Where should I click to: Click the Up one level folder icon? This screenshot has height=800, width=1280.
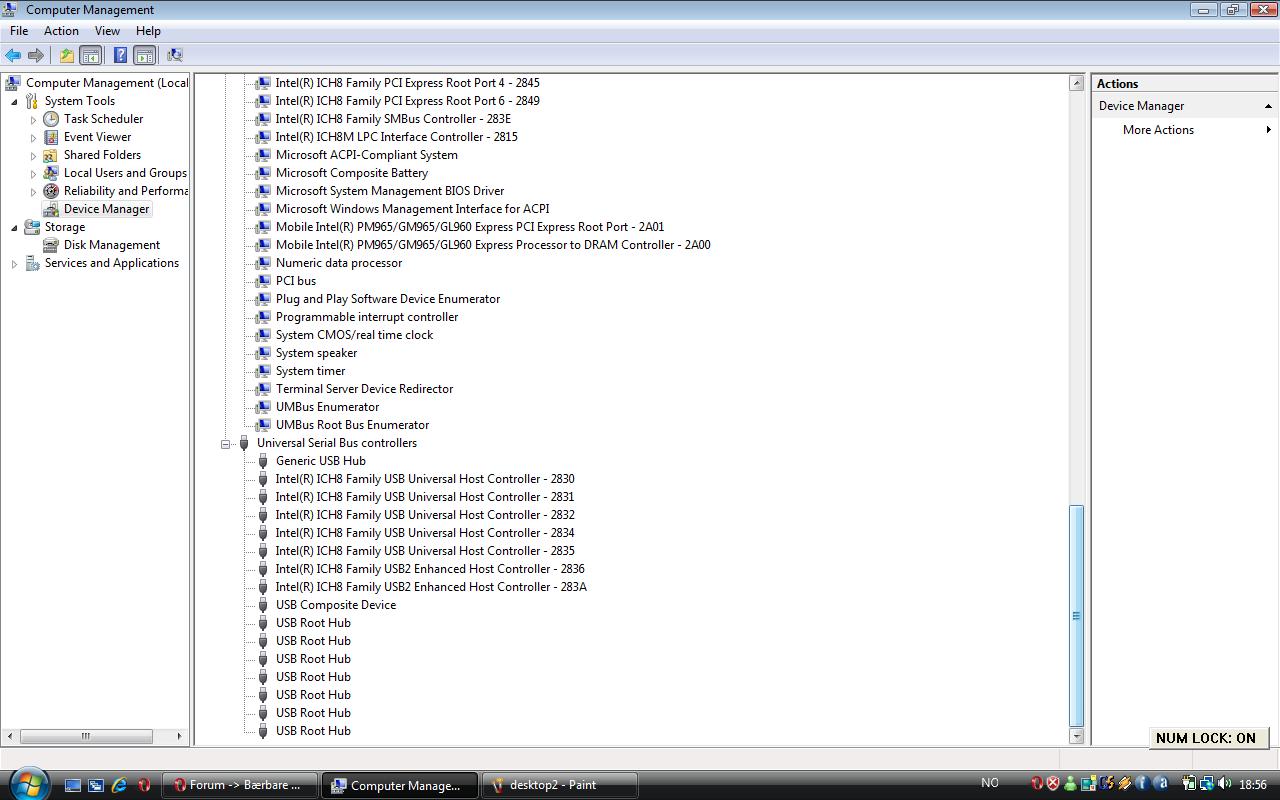67,56
